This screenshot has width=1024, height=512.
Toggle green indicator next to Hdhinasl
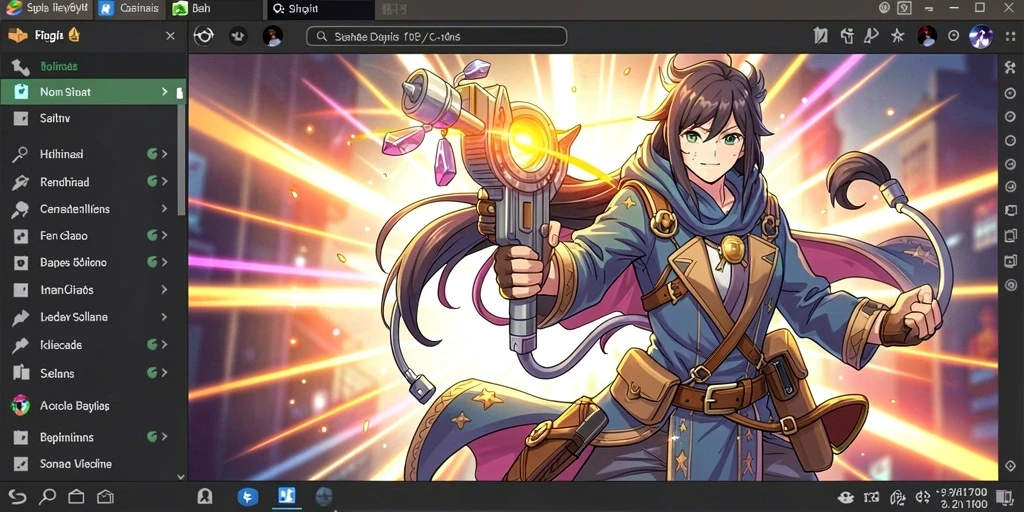pos(152,154)
